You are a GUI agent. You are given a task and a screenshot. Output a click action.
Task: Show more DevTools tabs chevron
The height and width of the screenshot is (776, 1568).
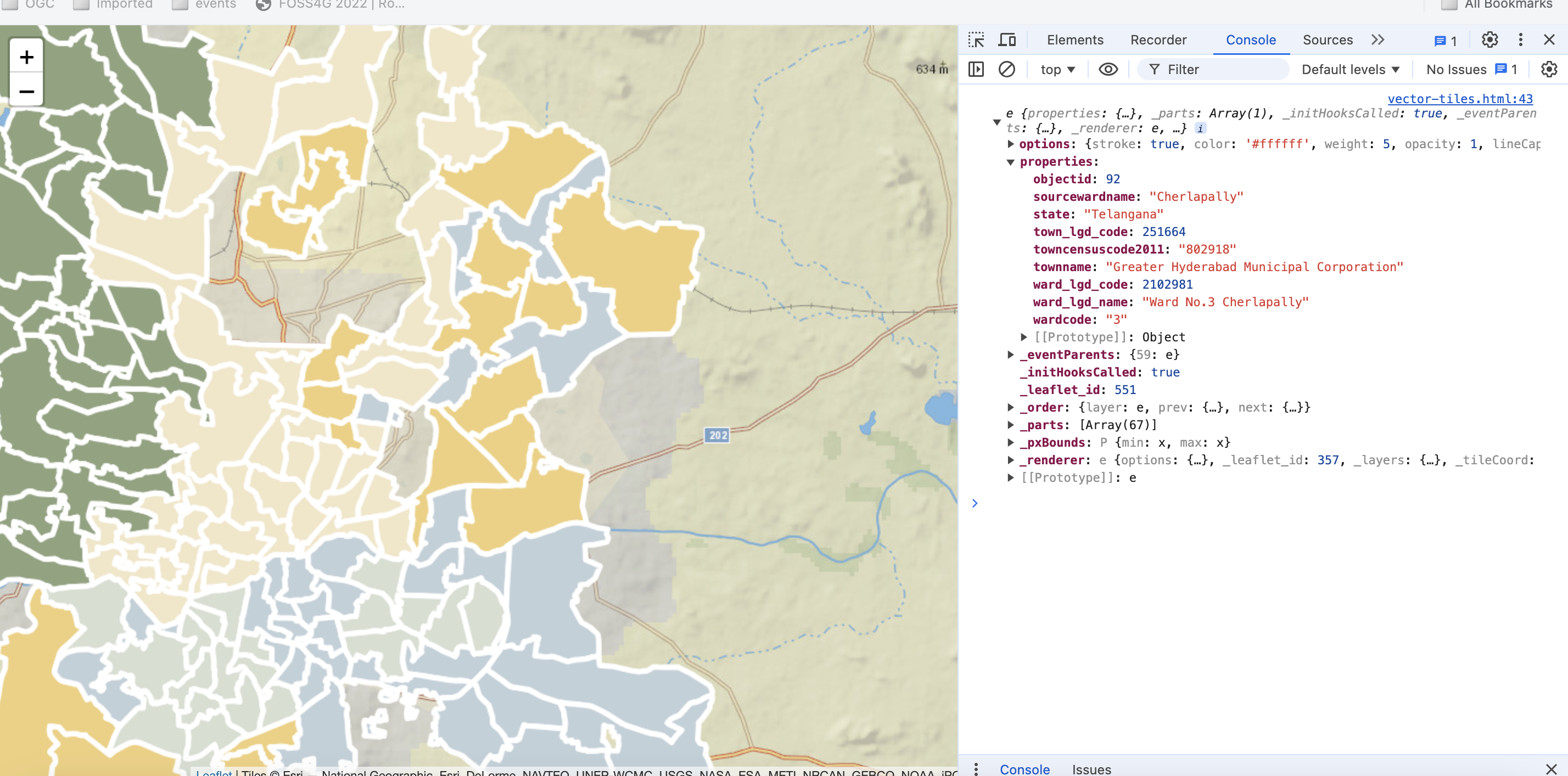[x=1377, y=40]
